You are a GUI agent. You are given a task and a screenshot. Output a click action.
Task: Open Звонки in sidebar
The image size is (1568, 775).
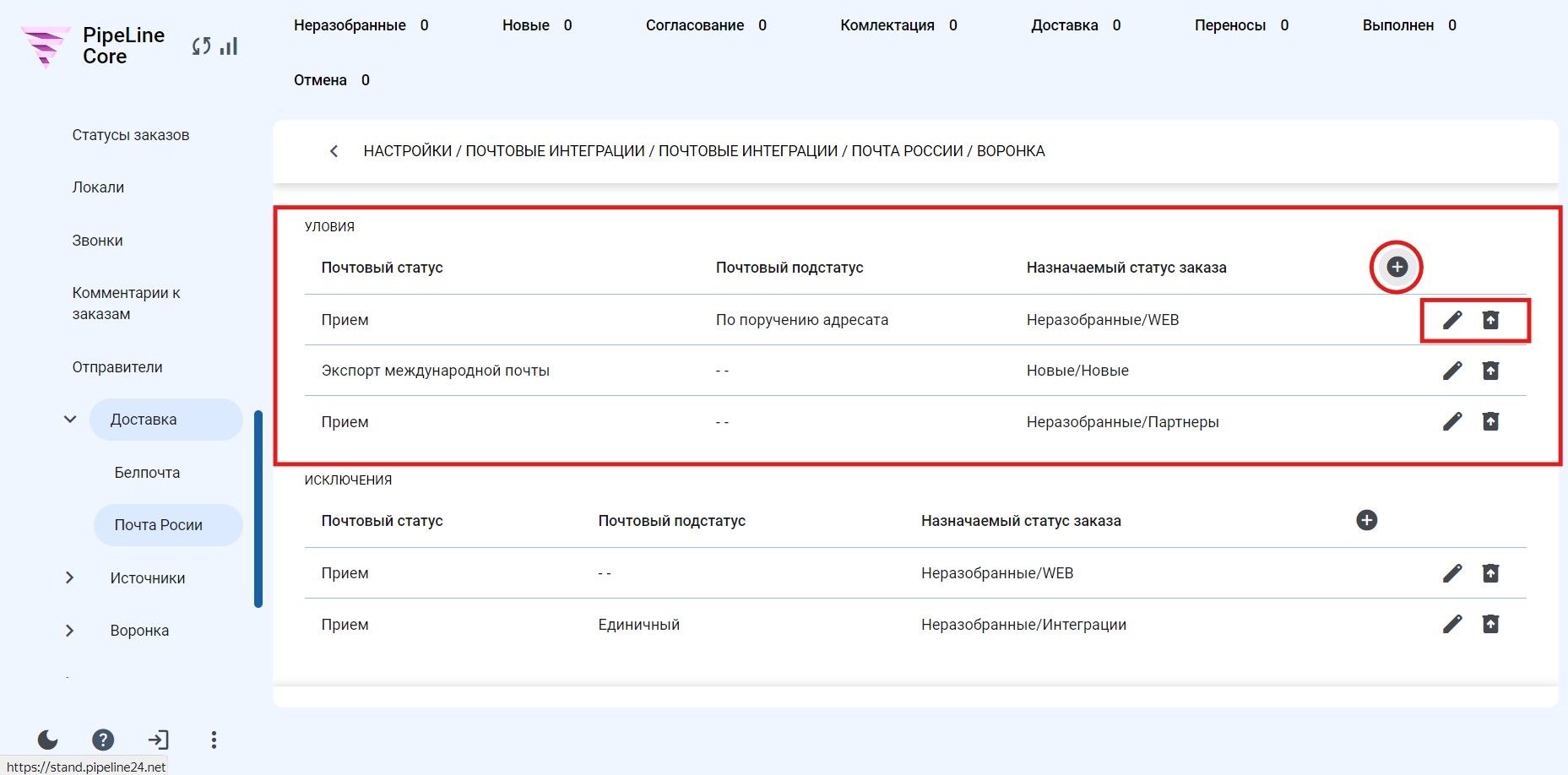(x=97, y=241)
